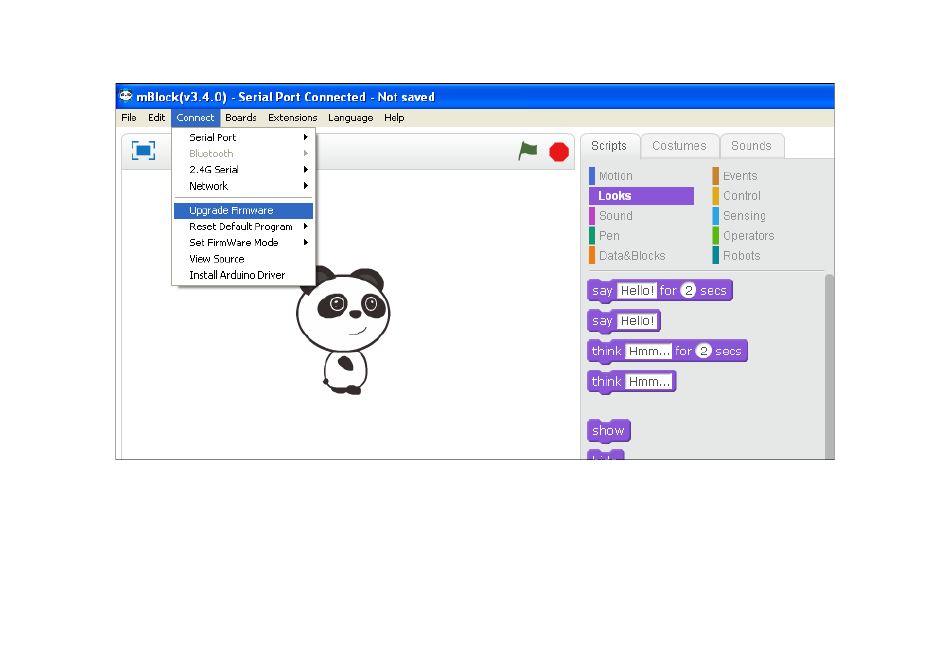Click the red stop sign button
The image size is (950, 654).
click(x=559, y=152)
